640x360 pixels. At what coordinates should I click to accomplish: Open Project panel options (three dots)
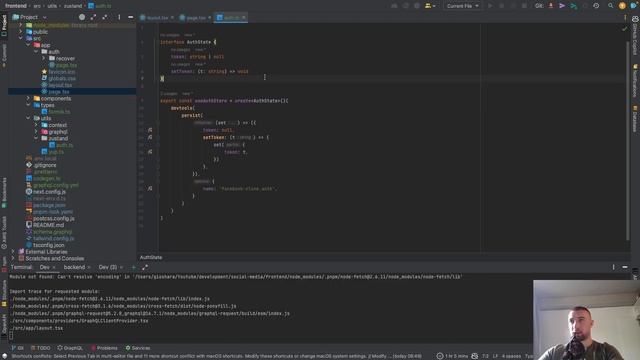[119, 17]
